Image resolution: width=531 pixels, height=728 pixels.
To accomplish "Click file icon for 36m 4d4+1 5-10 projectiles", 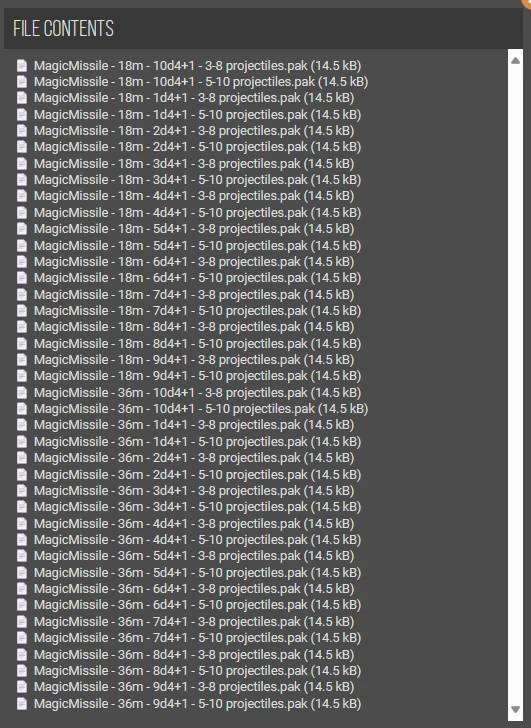I will tap(22, 540).
